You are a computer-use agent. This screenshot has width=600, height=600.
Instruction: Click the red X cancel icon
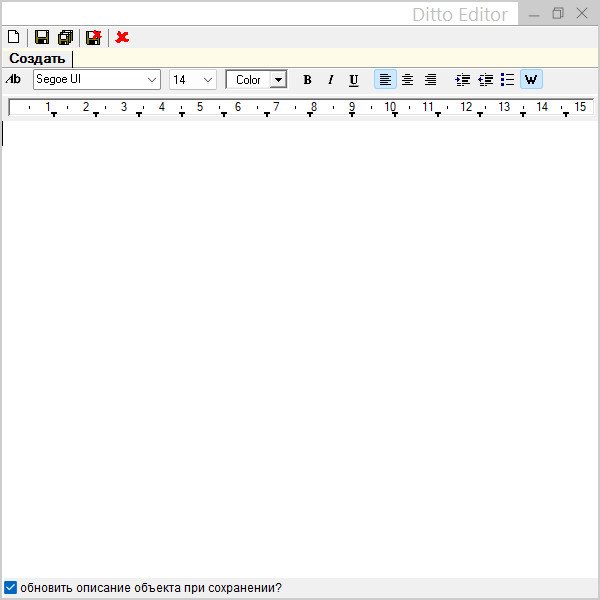[122, 37]
